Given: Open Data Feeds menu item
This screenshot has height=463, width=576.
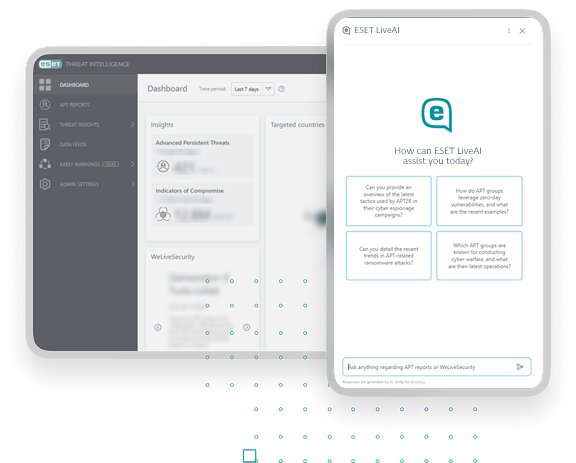Looking at the screenshot, I should [x=85, y=144].
